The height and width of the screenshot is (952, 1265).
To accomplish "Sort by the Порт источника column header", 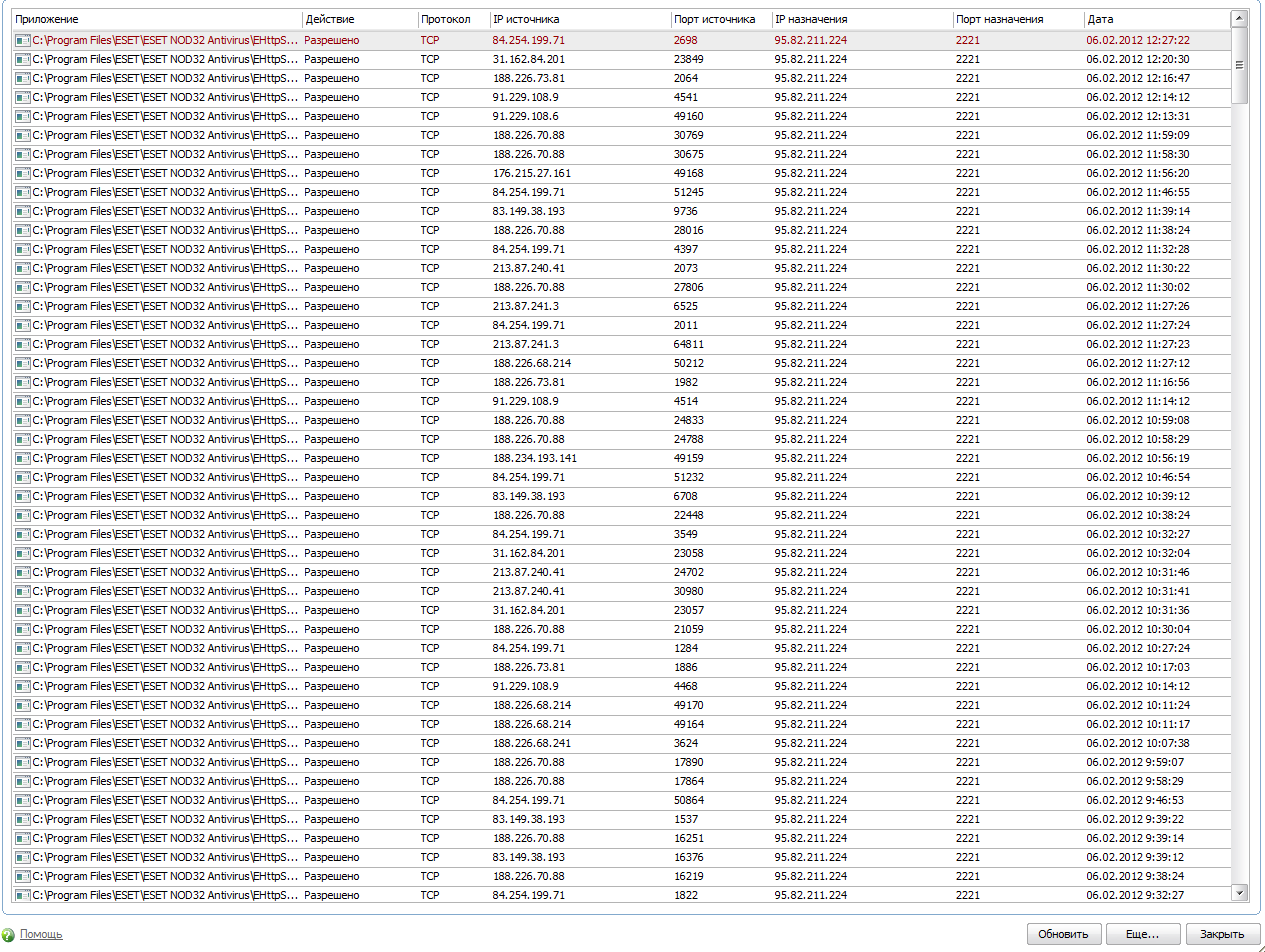I will tap(722, 19).
